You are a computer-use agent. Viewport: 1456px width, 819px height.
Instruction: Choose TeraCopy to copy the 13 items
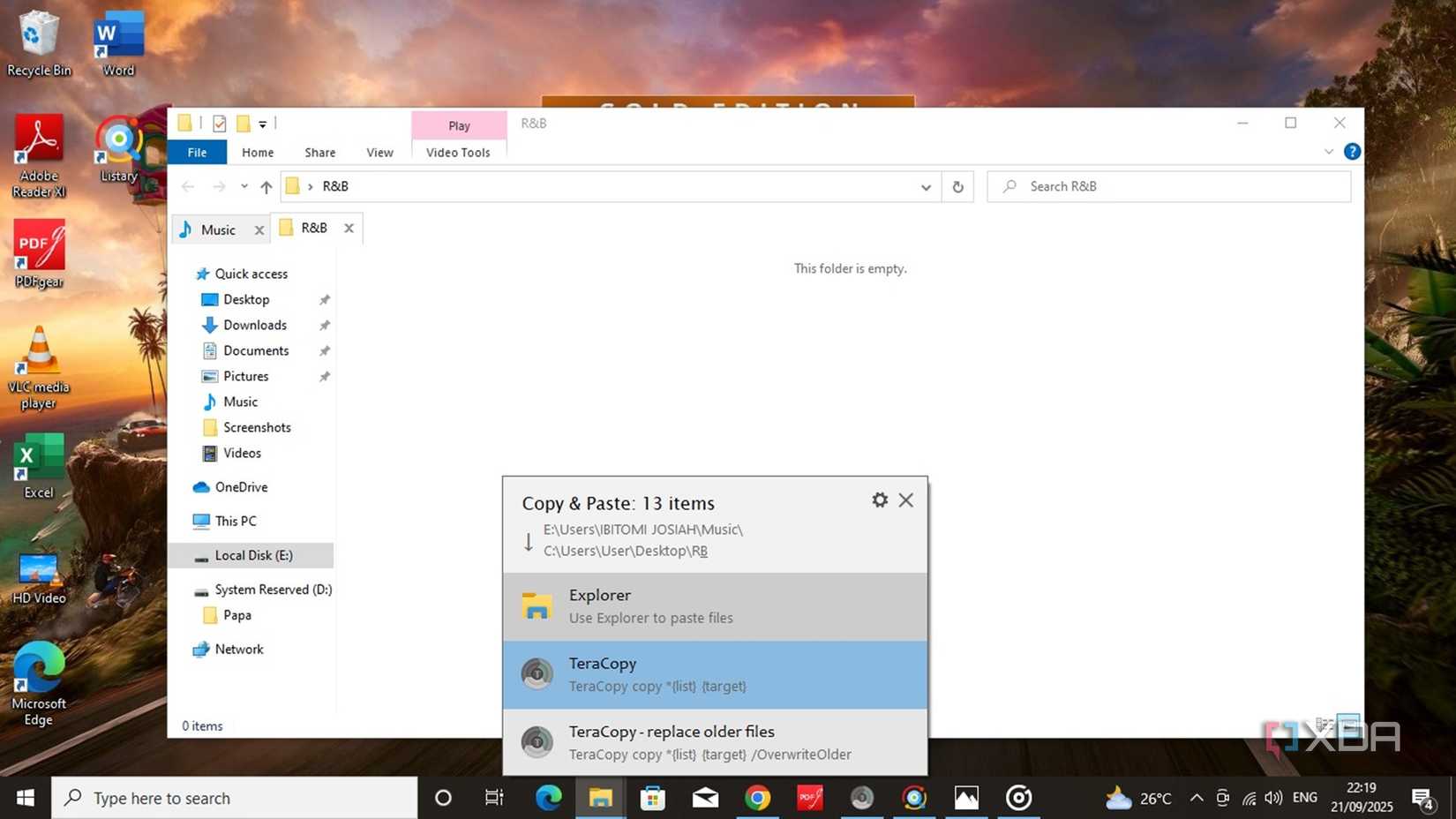tap(715, 674)
